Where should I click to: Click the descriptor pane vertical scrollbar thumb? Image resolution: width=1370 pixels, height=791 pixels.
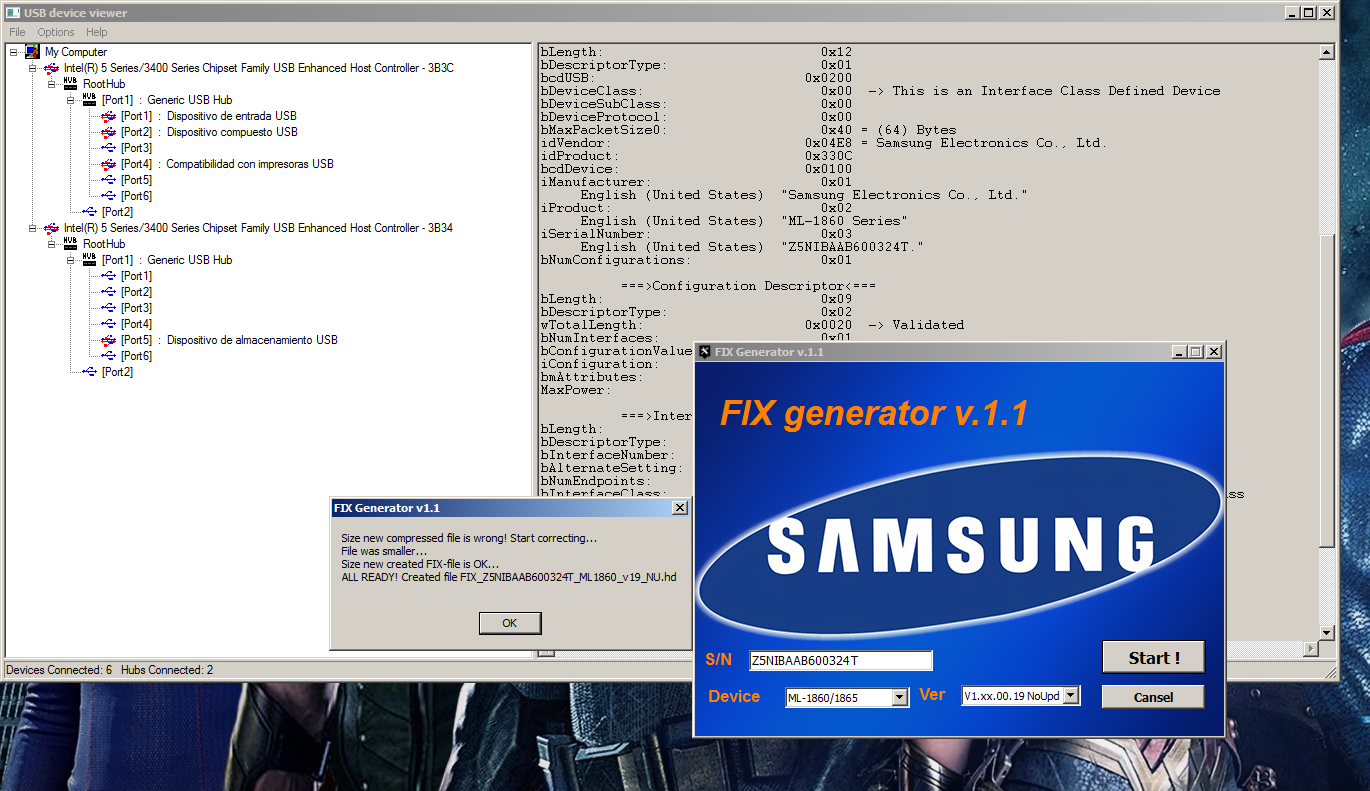tap(1327, 390)
